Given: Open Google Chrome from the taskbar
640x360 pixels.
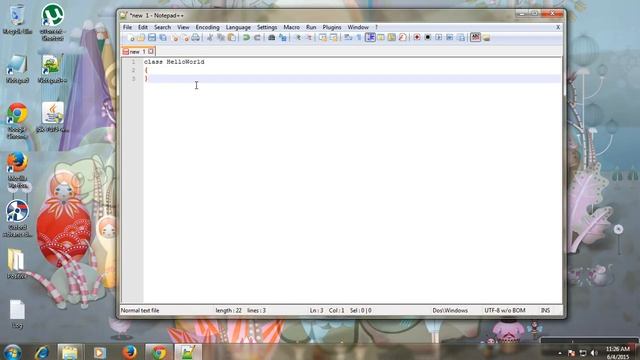Looking at the screenshot, I should (x=159, y=352).
